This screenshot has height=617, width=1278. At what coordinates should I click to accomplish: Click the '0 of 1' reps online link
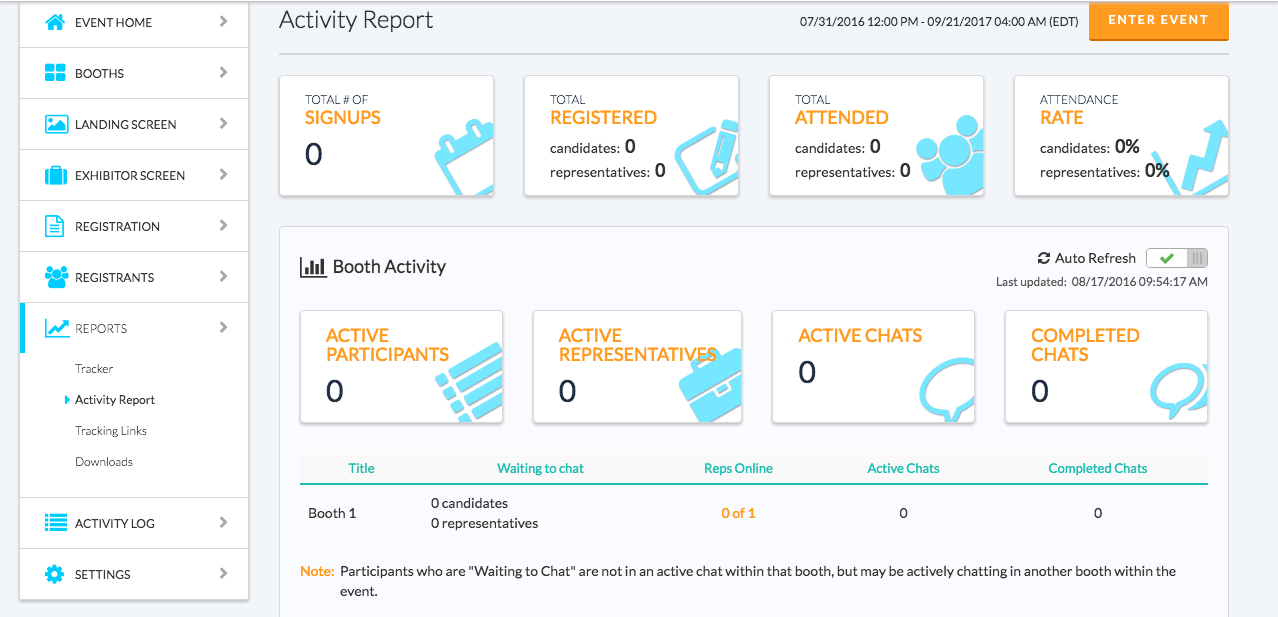click(x=738, y=513)
